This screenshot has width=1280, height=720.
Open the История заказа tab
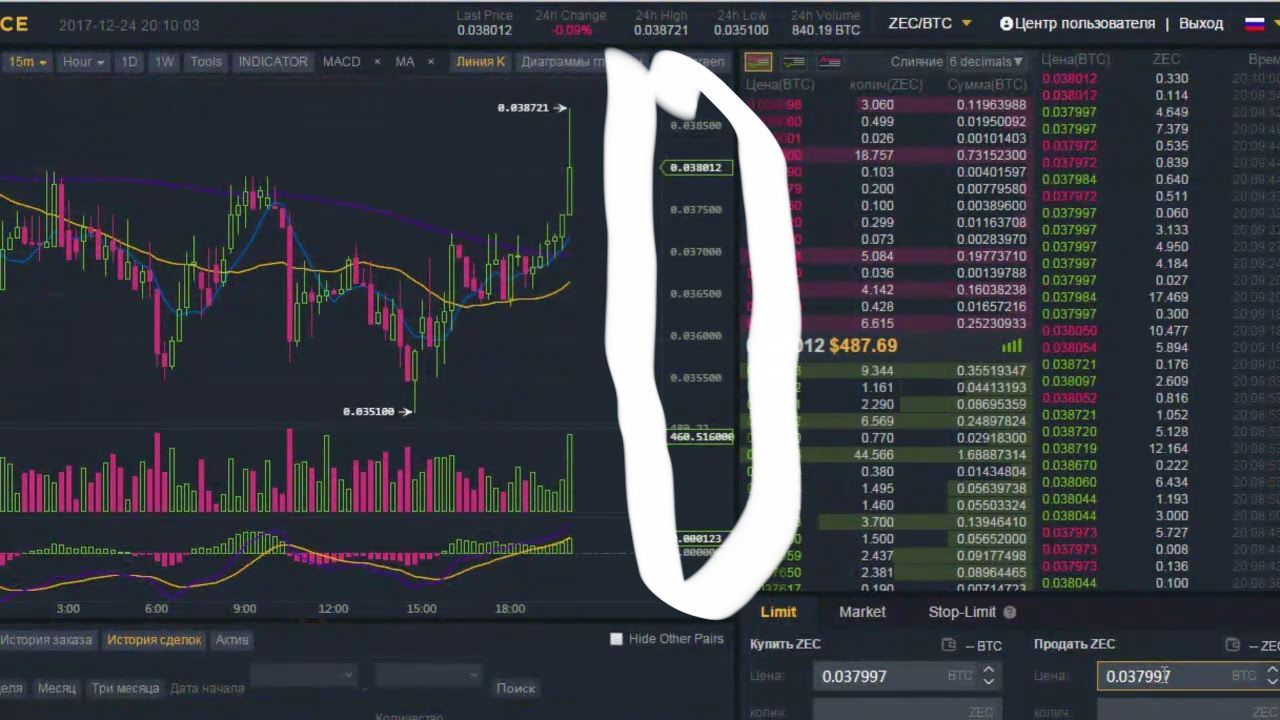point(46,640)
